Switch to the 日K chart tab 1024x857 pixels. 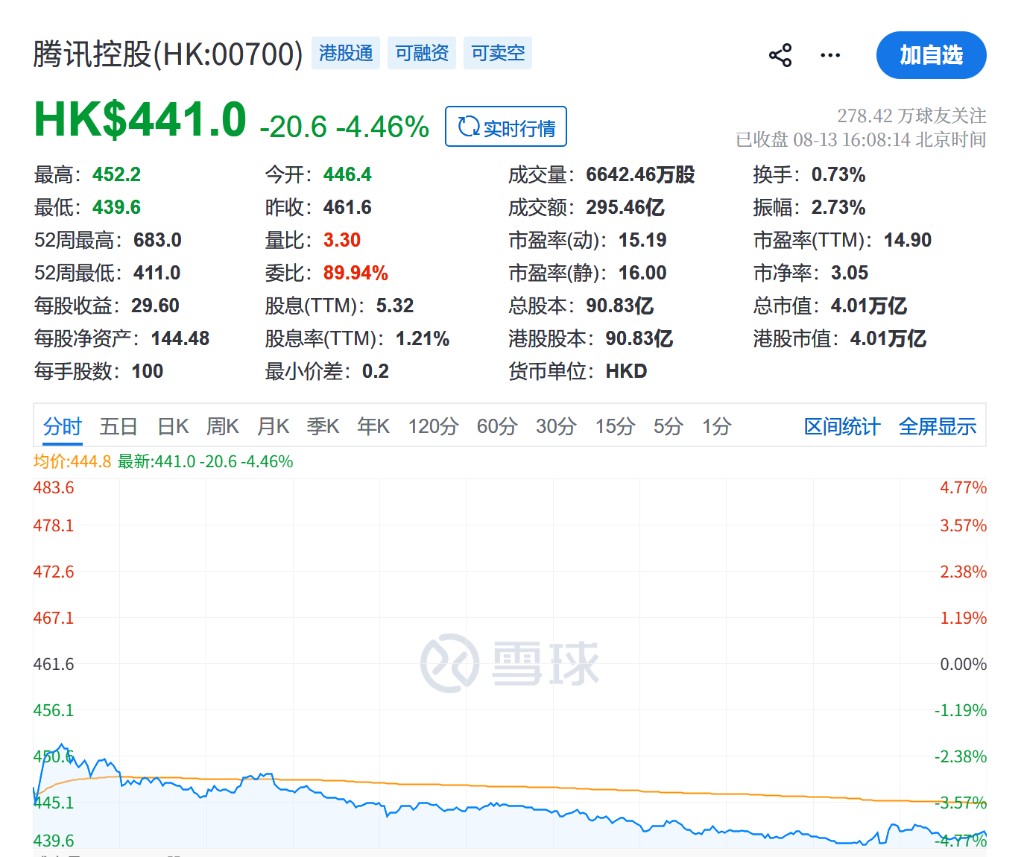point(173,427)
